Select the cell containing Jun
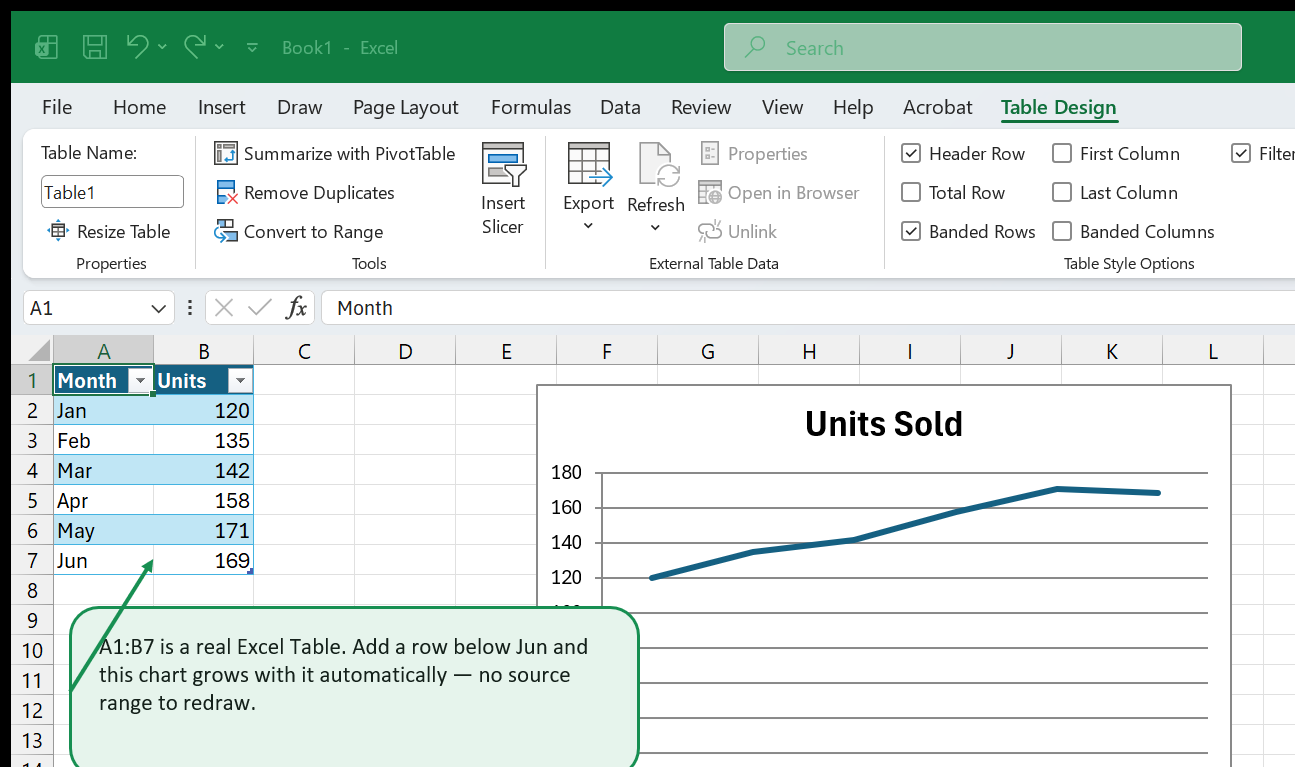Screen dimensions: 1295x767 click(x=103, y=560)
